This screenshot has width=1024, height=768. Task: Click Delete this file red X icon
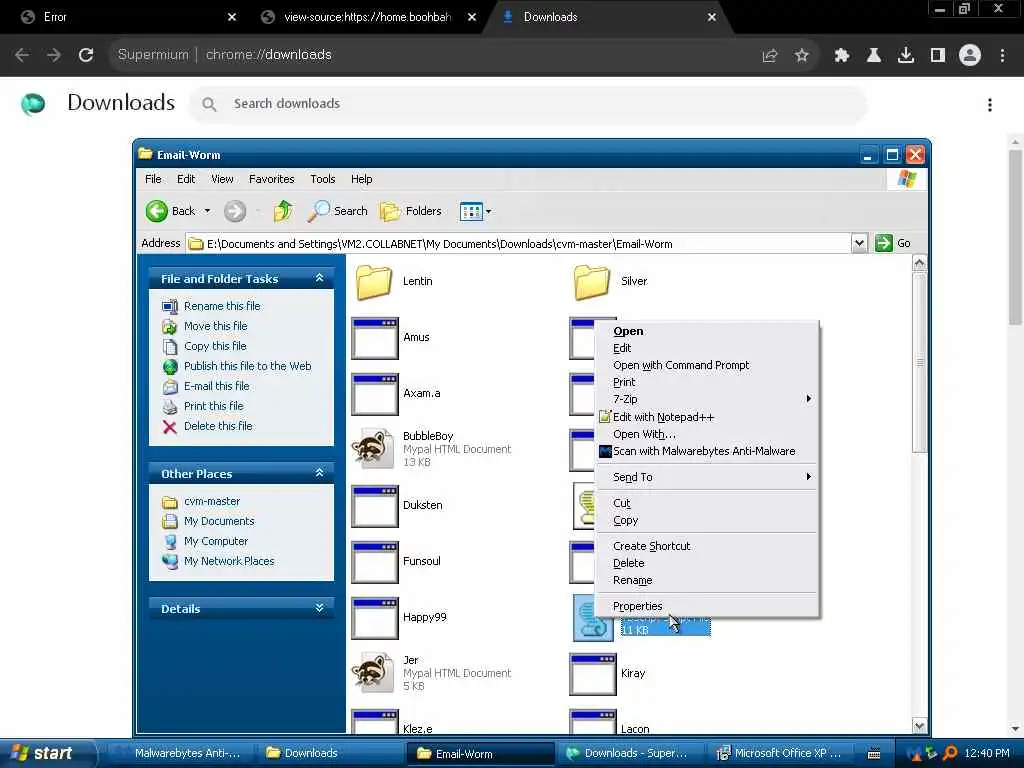click(x=170, y=427)
